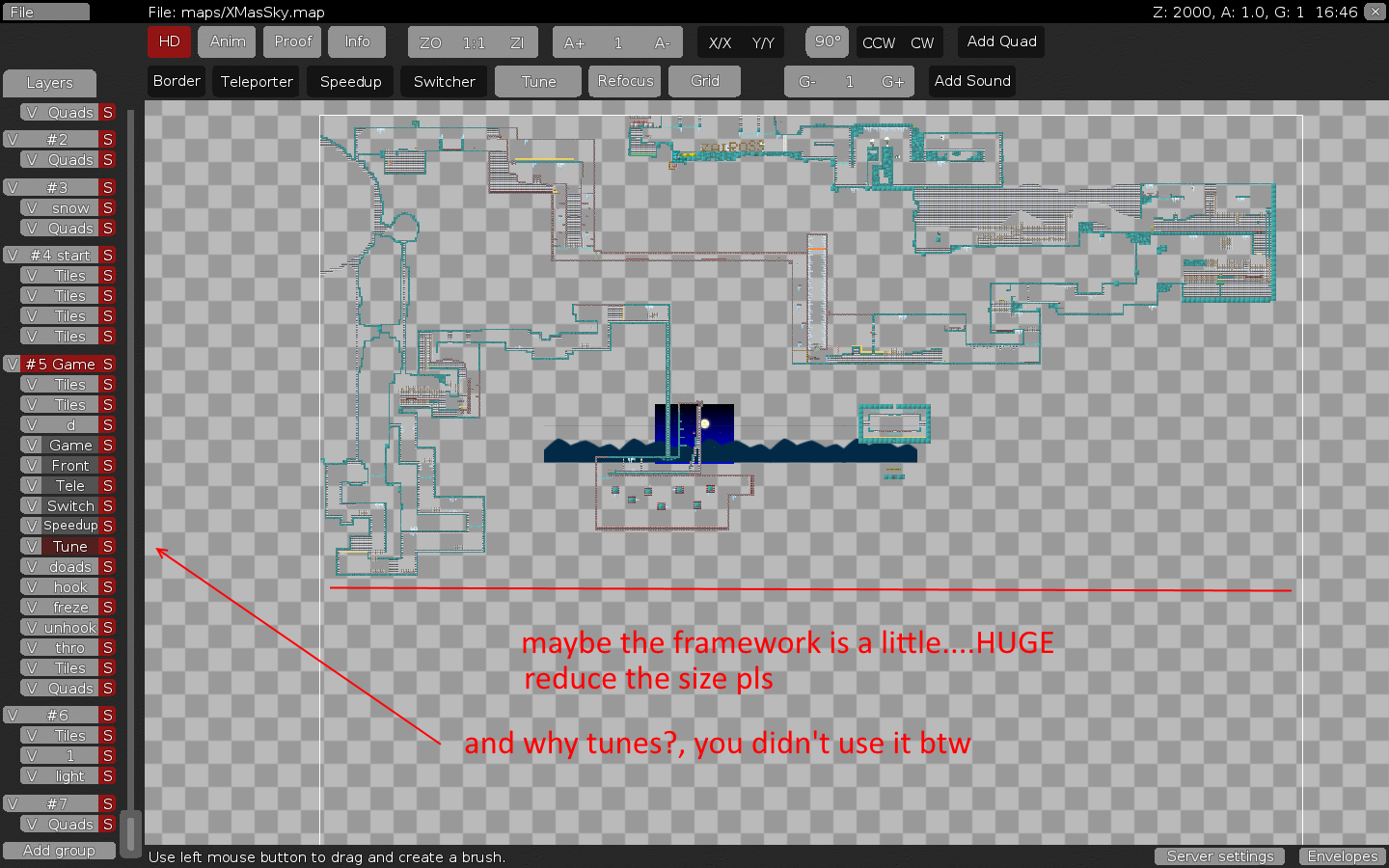Reset zoom using the 1:1 button
Screen dimensions: 1389x868
pyautogui.click(x=474, y=42)
